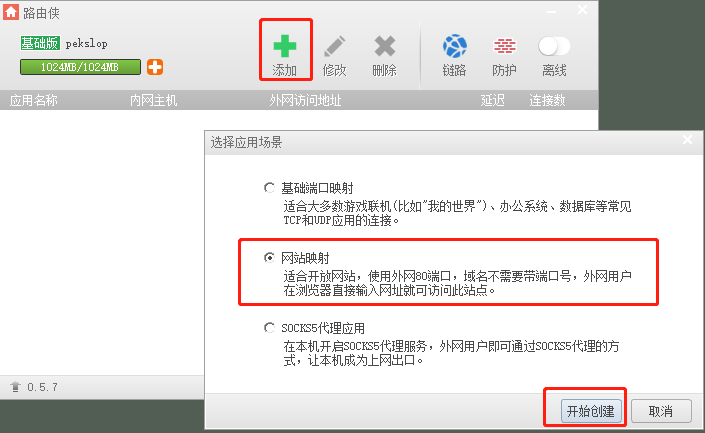Click the green plus 添加 icon
The height and width of the screenshot is (433, 705).
click(285, 46)
